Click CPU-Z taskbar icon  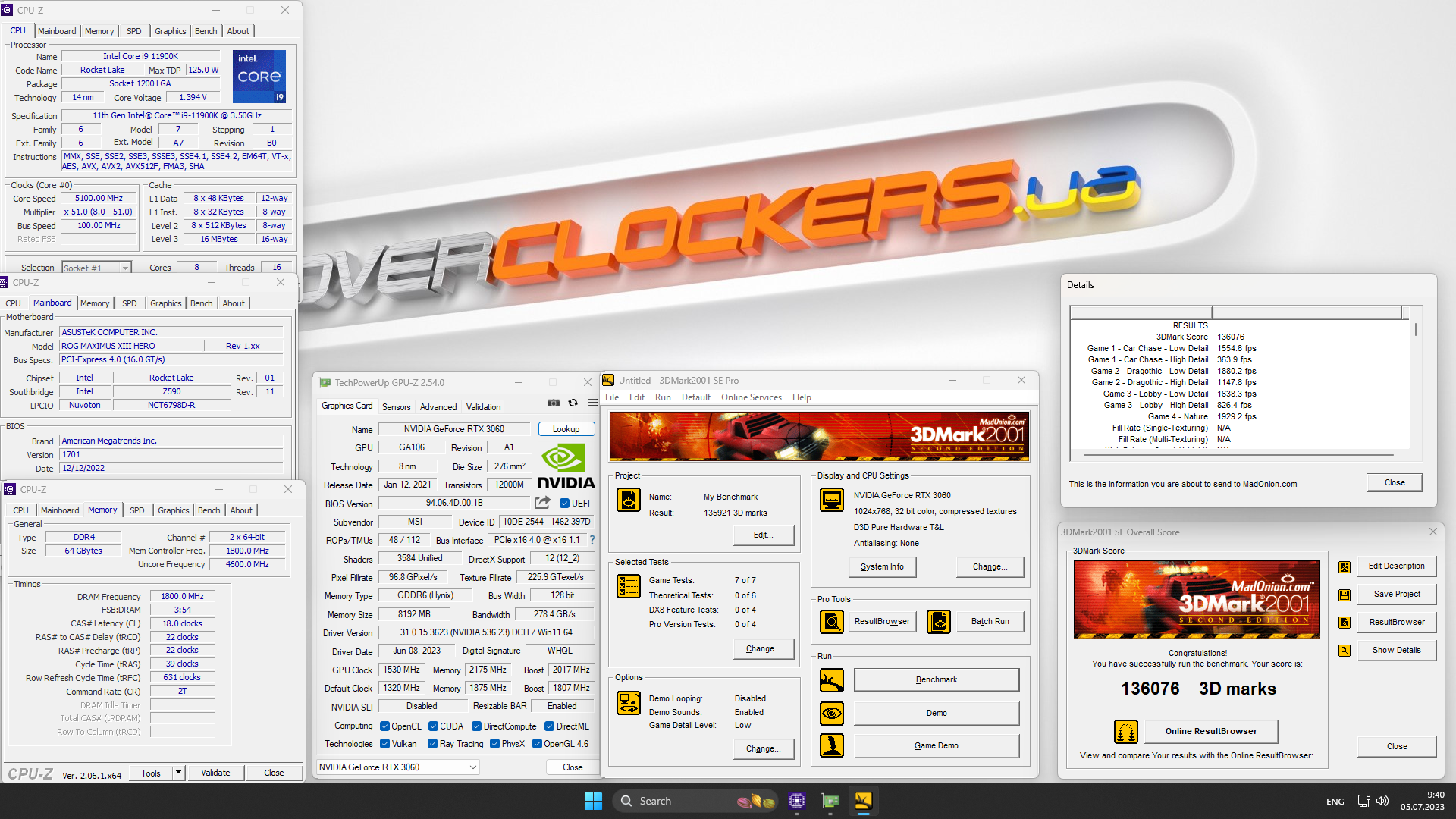pos(797,801)
